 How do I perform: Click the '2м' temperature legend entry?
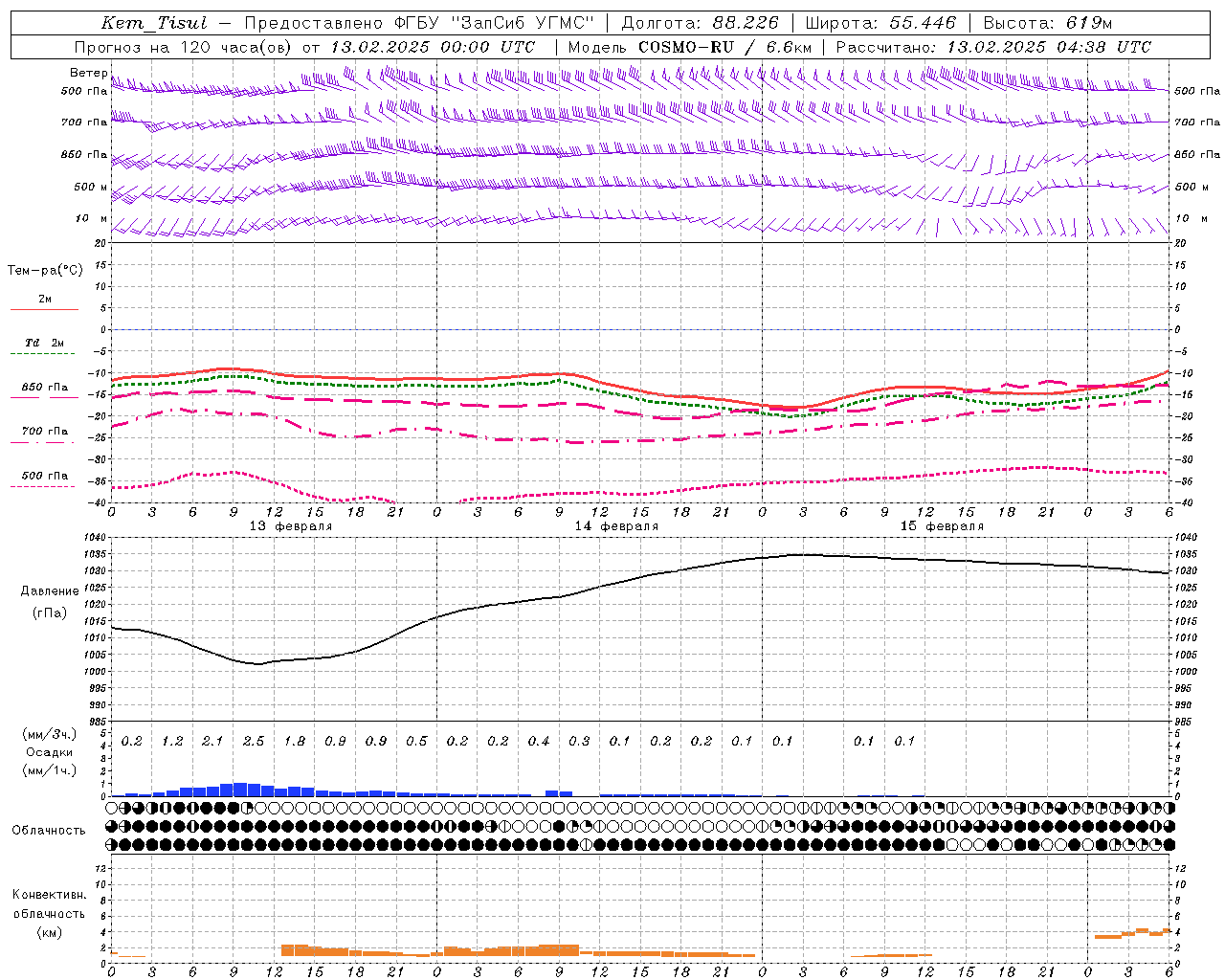tap(45, 300)
